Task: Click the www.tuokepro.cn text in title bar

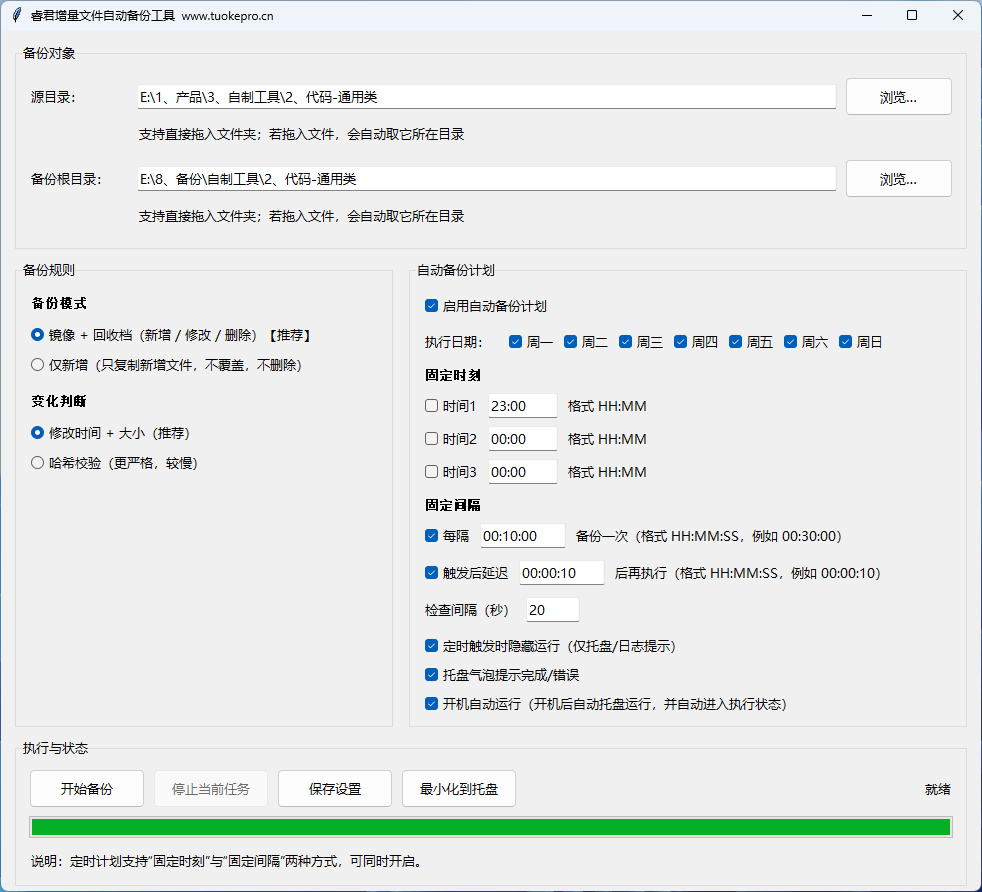Action: pyautogui.click(x=227, y=16)
